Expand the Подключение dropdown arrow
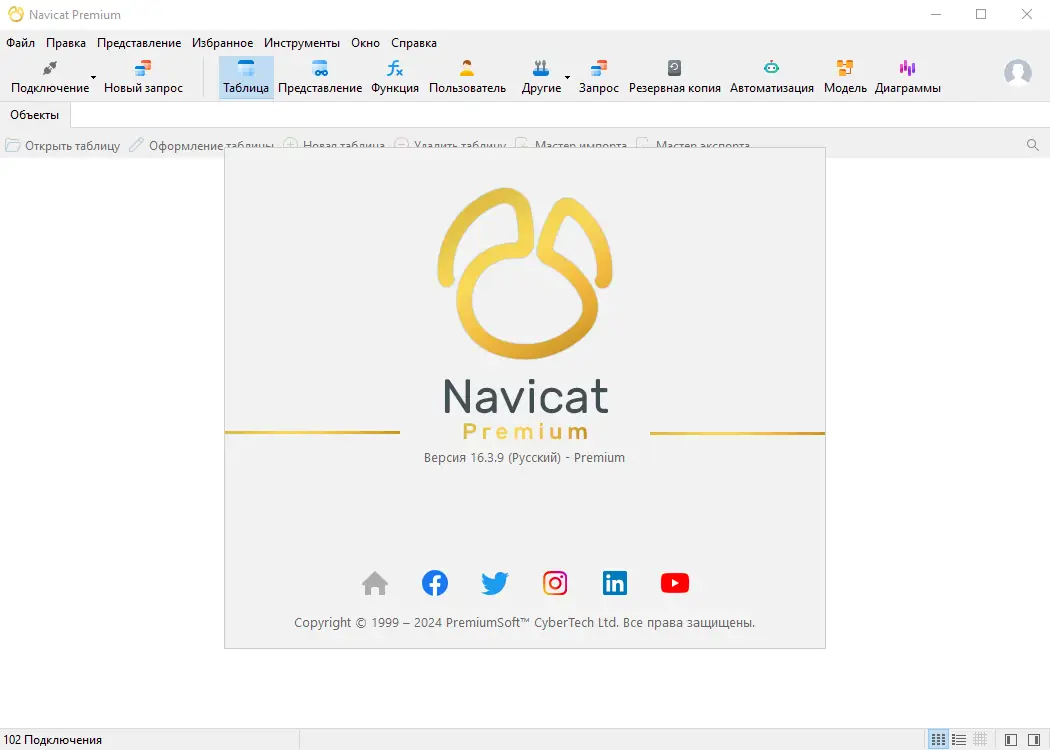The width and height of the screenshot is (1050, 750). click(x=93, y=78)
